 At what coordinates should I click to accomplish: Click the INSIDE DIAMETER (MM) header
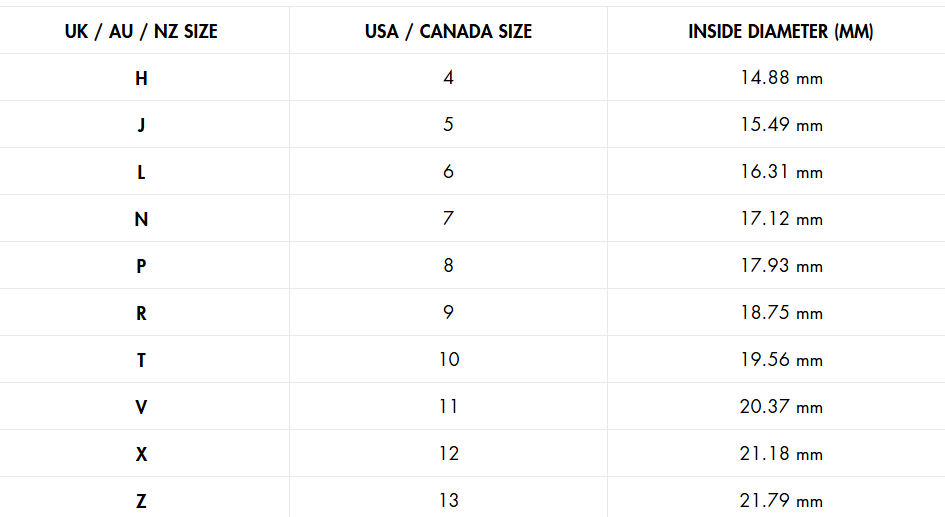coord(781,31)
